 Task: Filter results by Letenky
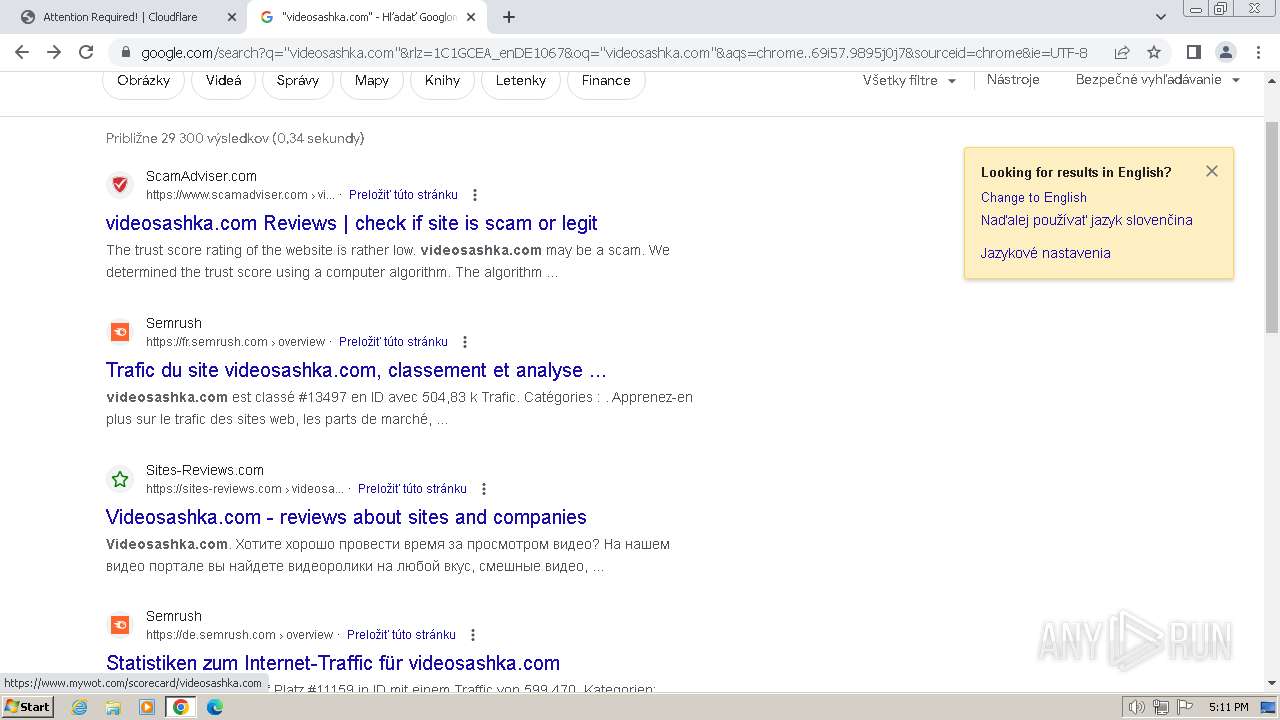point(521,80)
